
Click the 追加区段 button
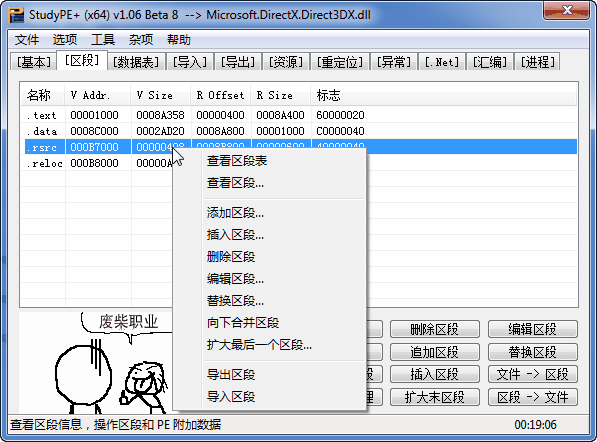(434, 352)
